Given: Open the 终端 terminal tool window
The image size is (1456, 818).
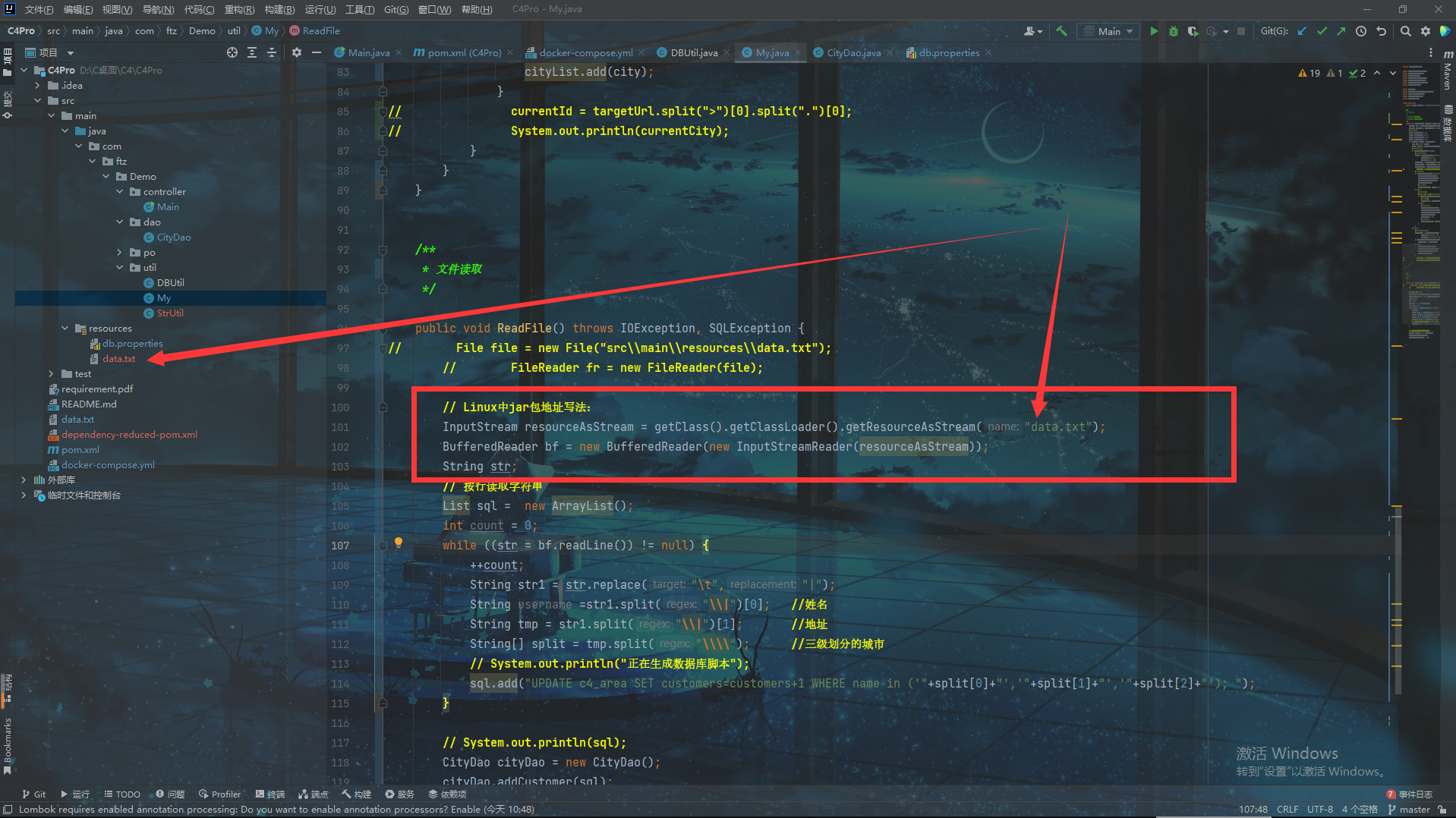Looking at the screenshot, I should click(270, 794).
